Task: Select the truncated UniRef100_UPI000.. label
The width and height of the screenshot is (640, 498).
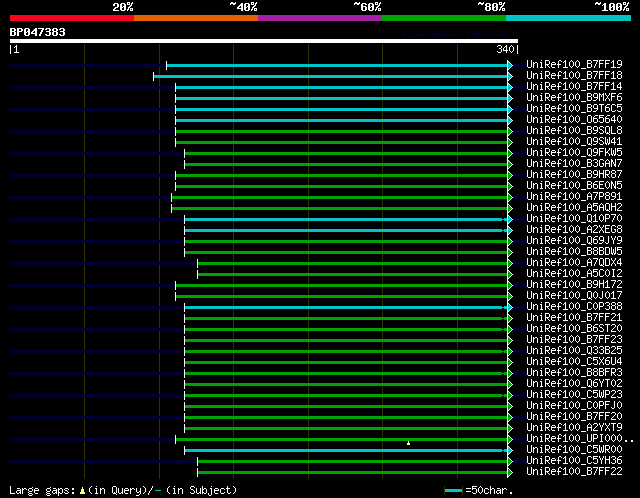Action: 580,439
